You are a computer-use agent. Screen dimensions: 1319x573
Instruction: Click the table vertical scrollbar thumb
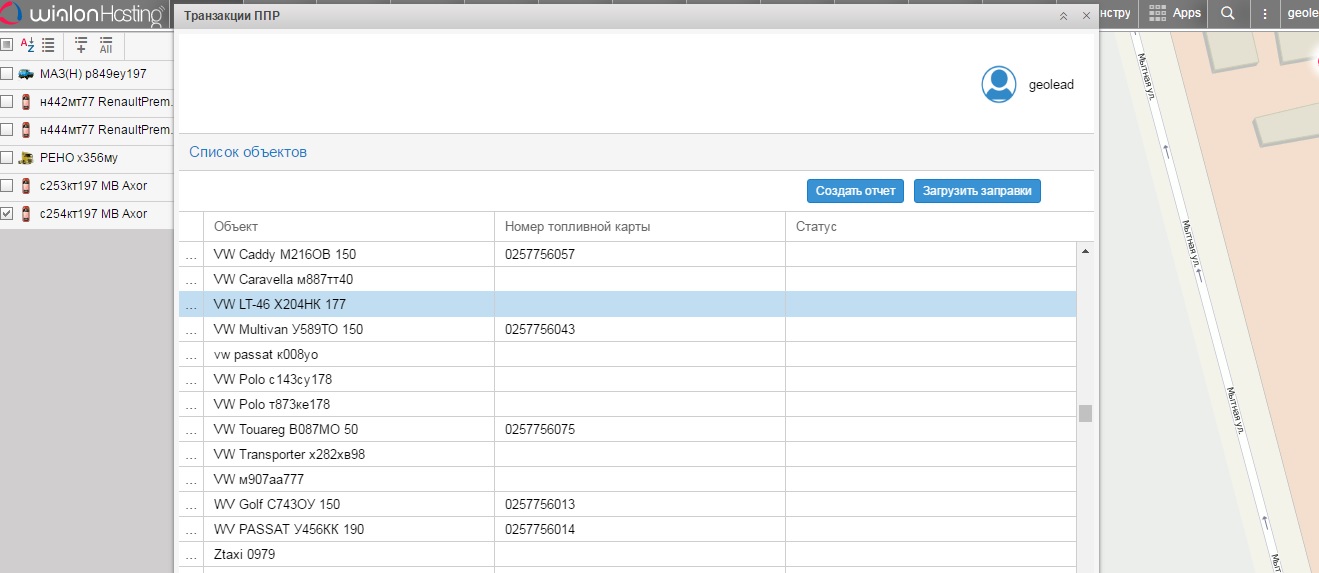click(1085, 413)
